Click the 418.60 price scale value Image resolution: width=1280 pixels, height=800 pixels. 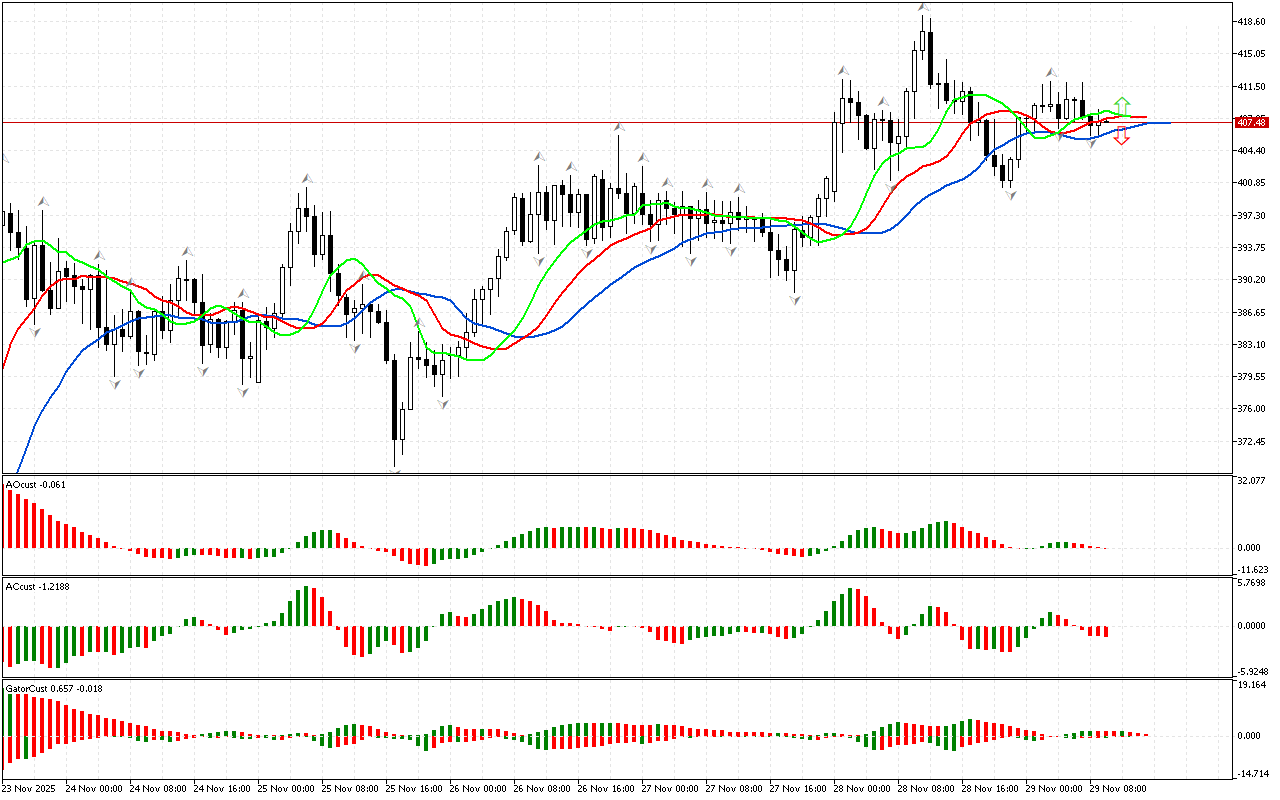[1252, 21]
